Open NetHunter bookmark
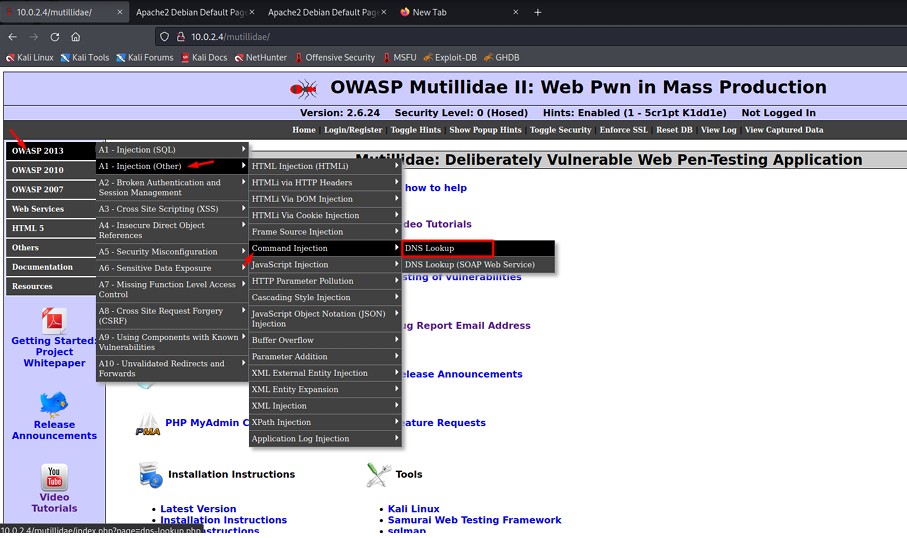907x538 pixels. point(260,57)
